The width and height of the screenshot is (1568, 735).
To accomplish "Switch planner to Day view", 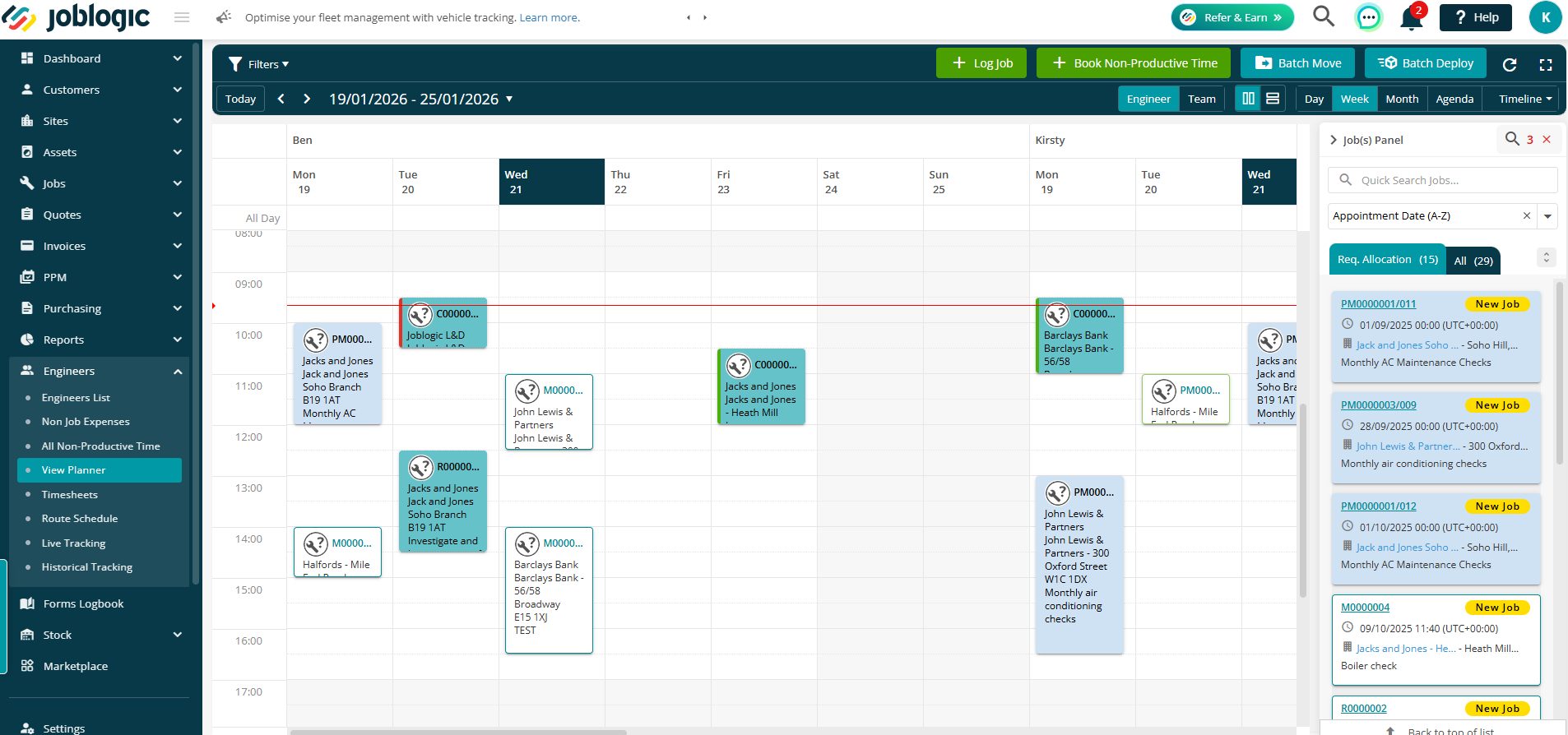I will pos(1314,99).
